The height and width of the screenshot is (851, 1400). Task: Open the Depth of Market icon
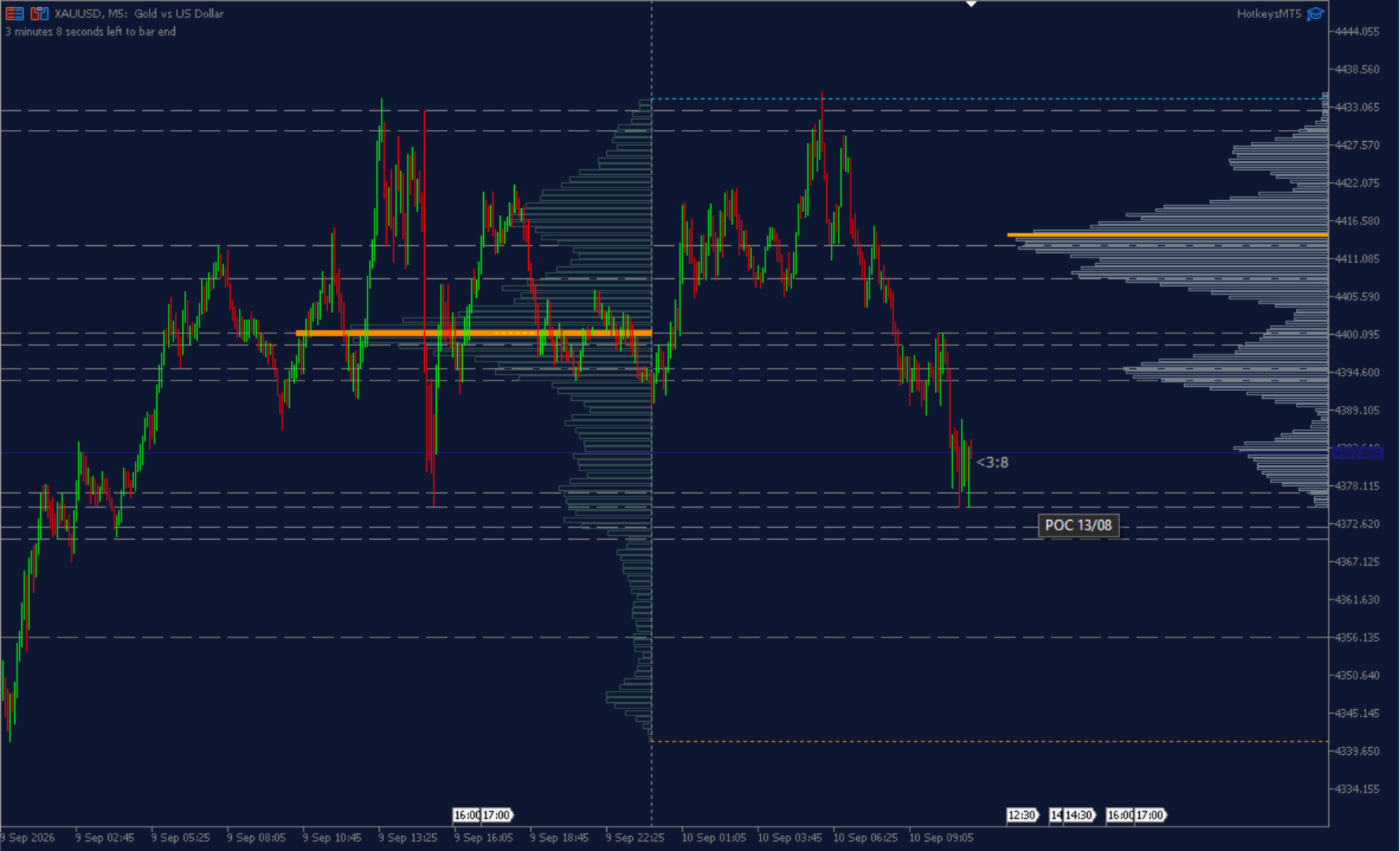tap(14, 13)
